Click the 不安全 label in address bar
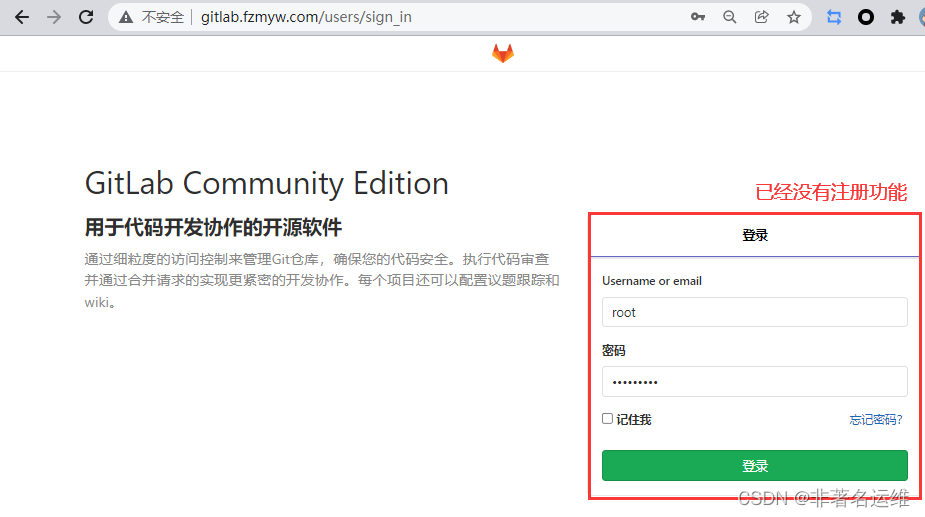Viewport: 925px width, 517px height. click(x=163, y=17)
